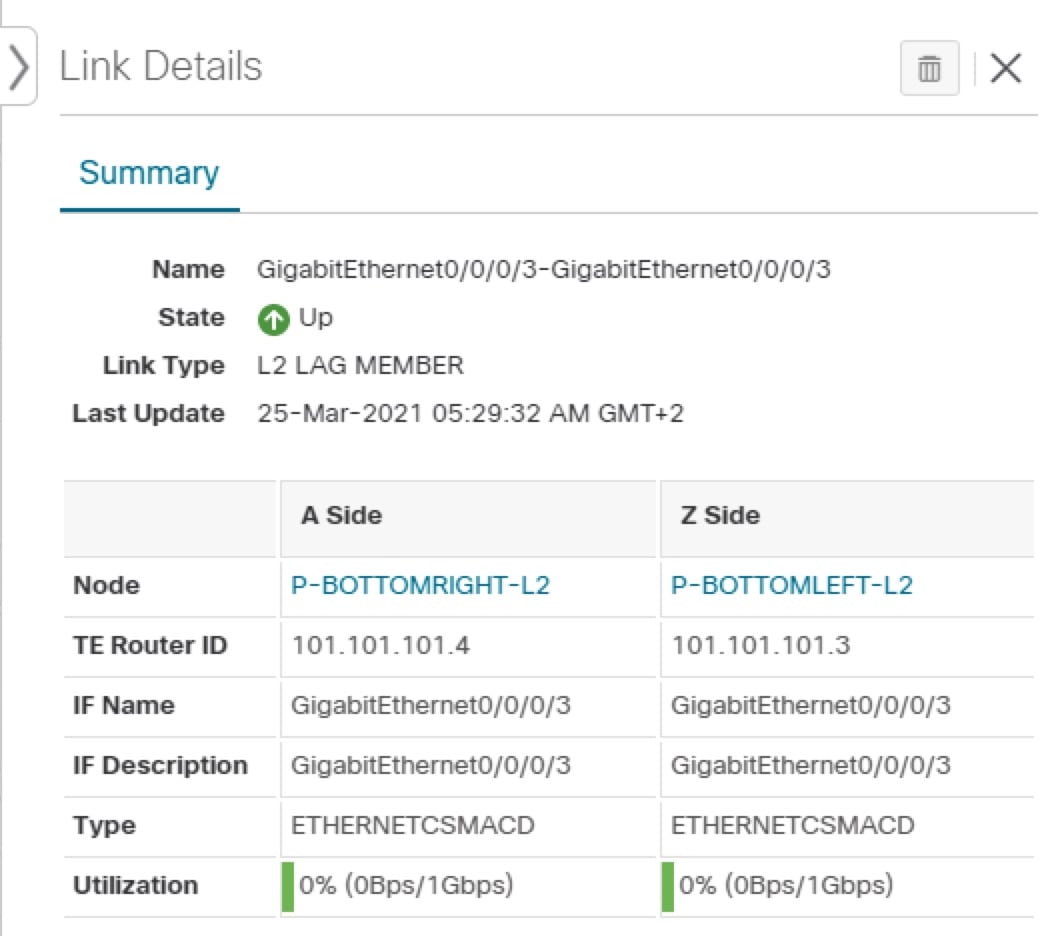Switch to the Summary tab

(x=148, y=172)
